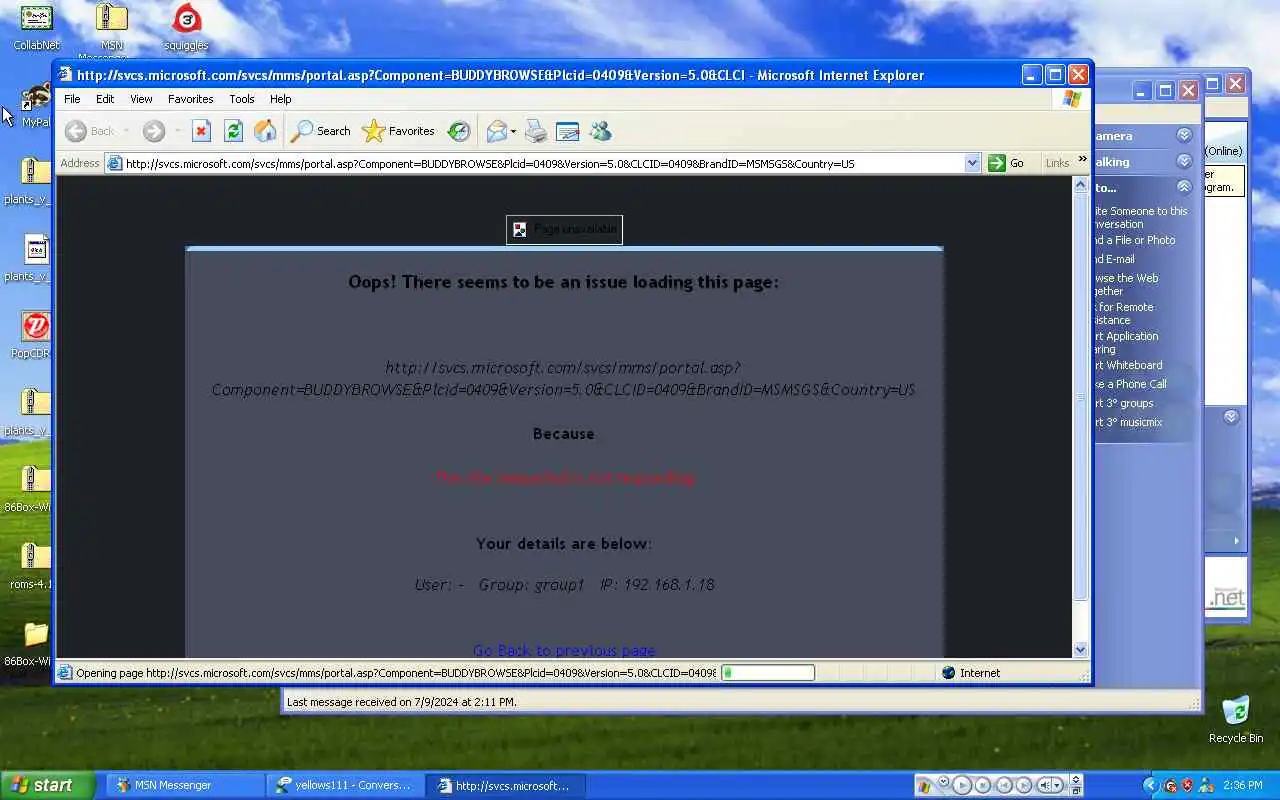
Task: Open the Media/History icon beside Favorites
Action: tap(458, 131)
